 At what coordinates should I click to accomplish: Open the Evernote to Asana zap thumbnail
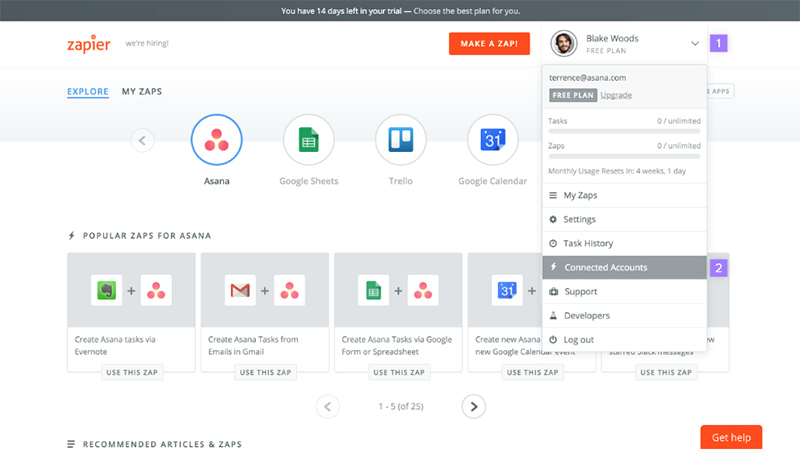(x=131, y=291)
